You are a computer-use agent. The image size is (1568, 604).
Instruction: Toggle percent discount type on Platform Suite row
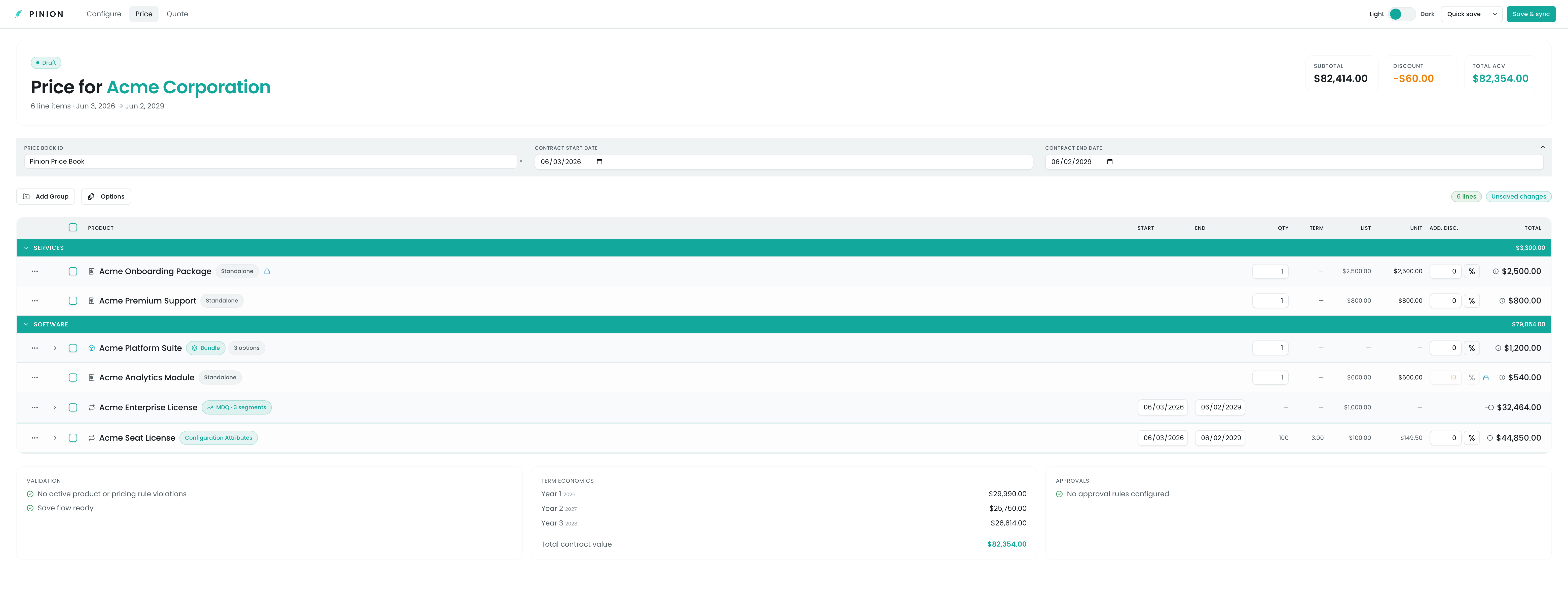(1472, 348)
